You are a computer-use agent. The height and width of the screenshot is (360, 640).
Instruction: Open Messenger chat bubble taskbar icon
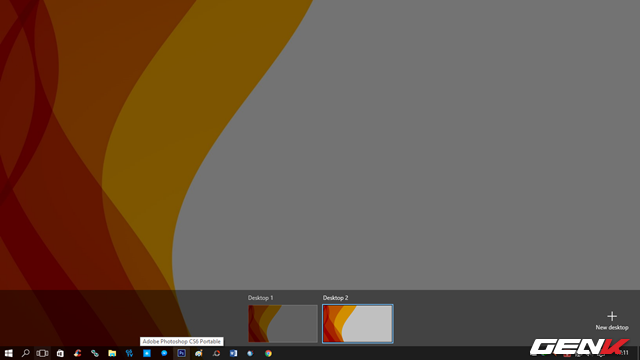pyautogui.click(x=164, y=353)
